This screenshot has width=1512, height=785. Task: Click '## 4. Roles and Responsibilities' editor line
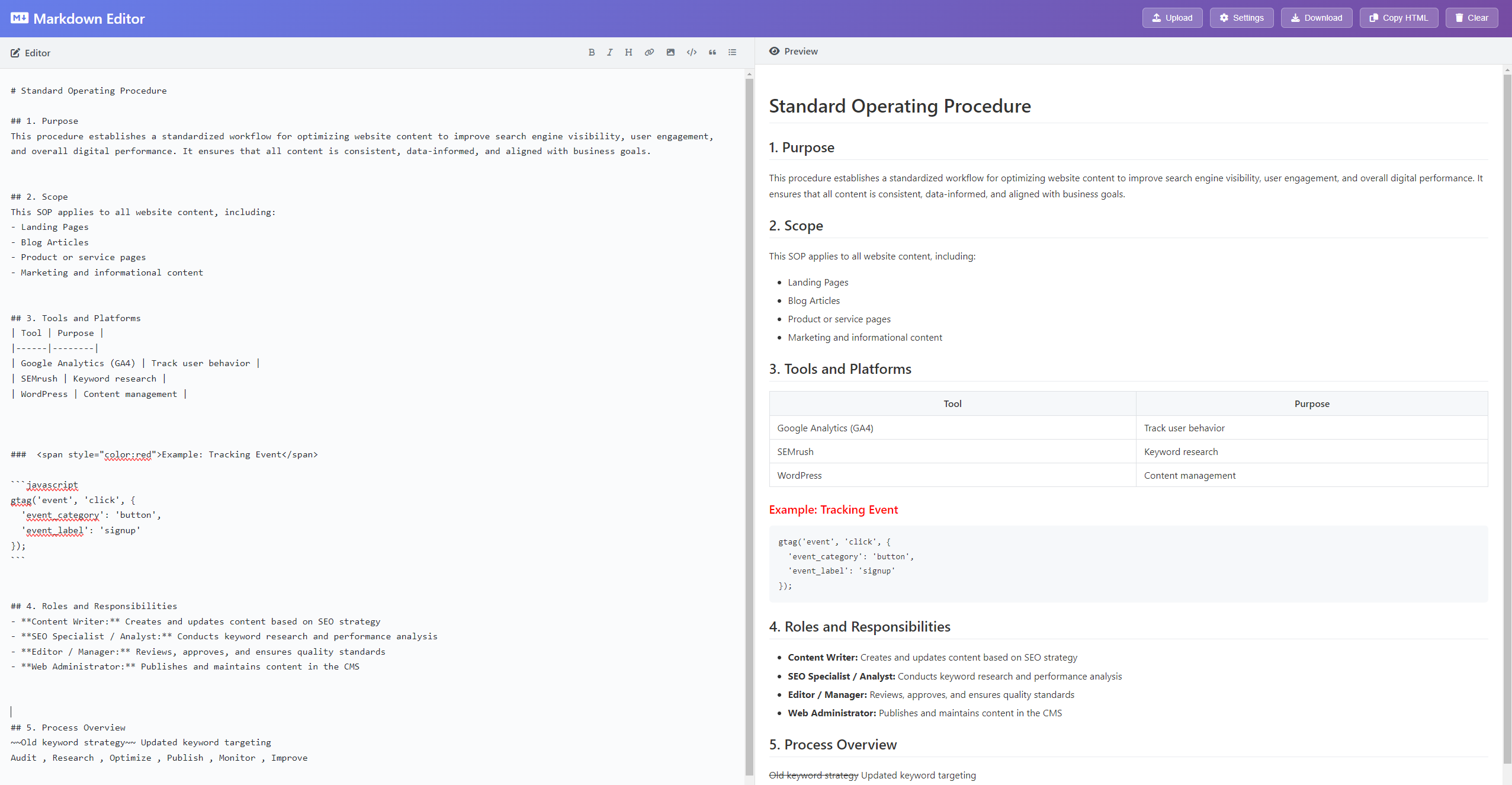94,606
